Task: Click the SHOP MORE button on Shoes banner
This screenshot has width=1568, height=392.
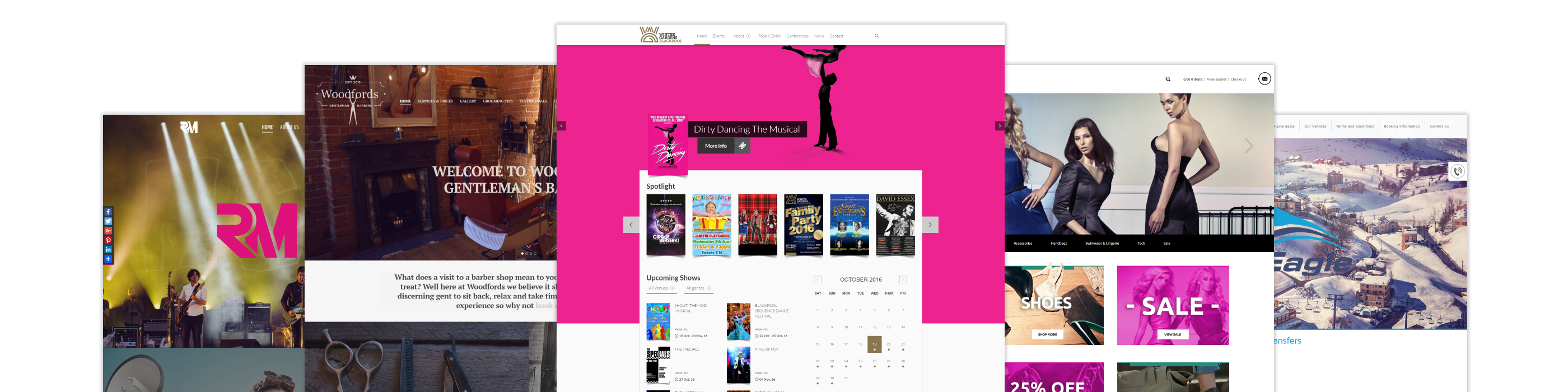Action: click(x=1048, y=335)
